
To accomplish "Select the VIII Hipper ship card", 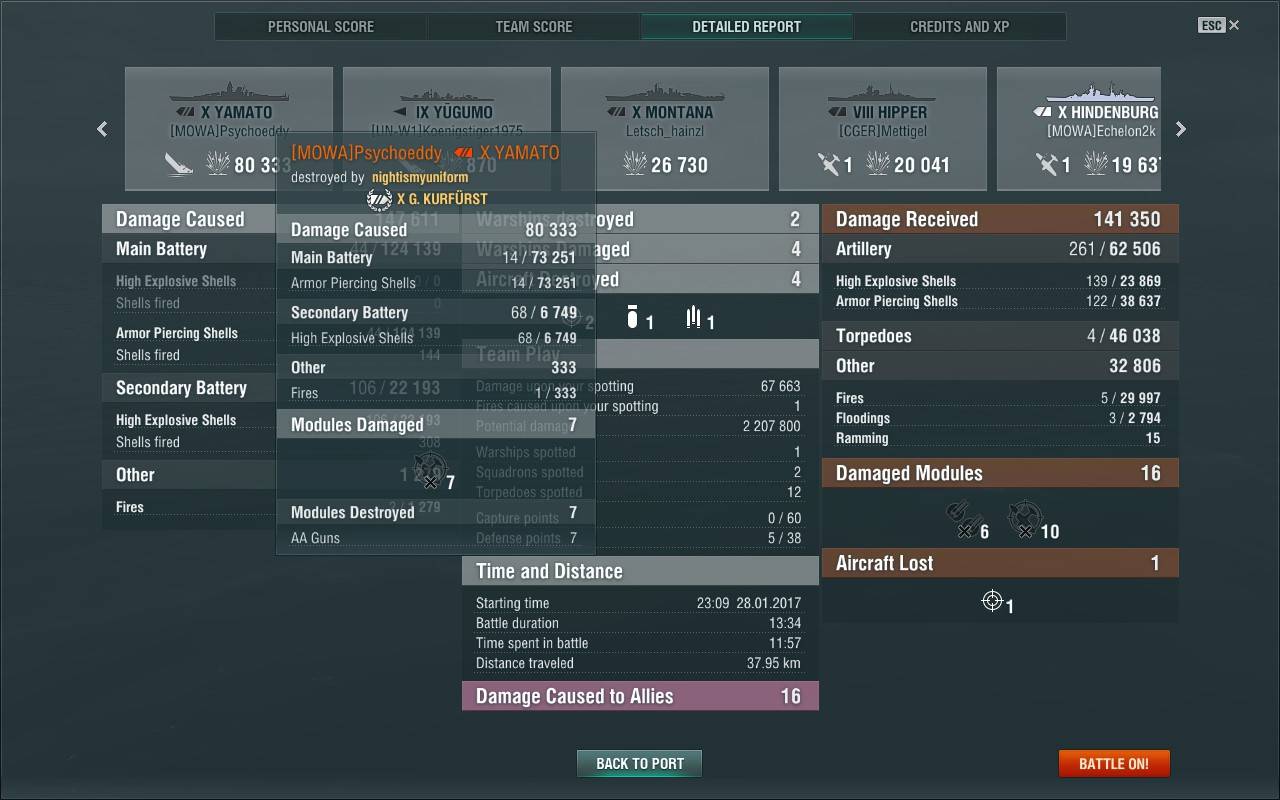I will click(883, 128).
